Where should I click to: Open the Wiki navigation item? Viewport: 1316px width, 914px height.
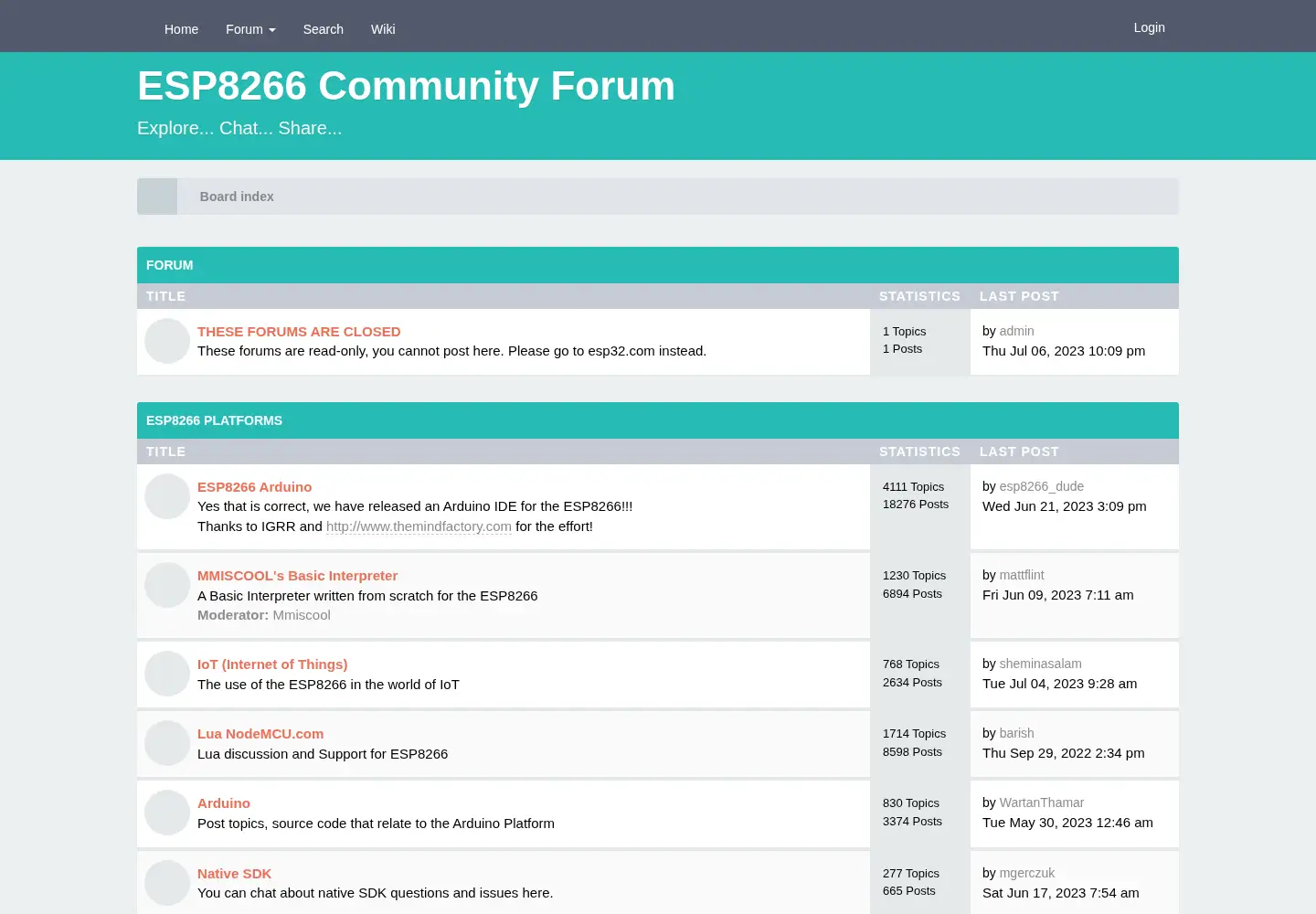point(383,29)
